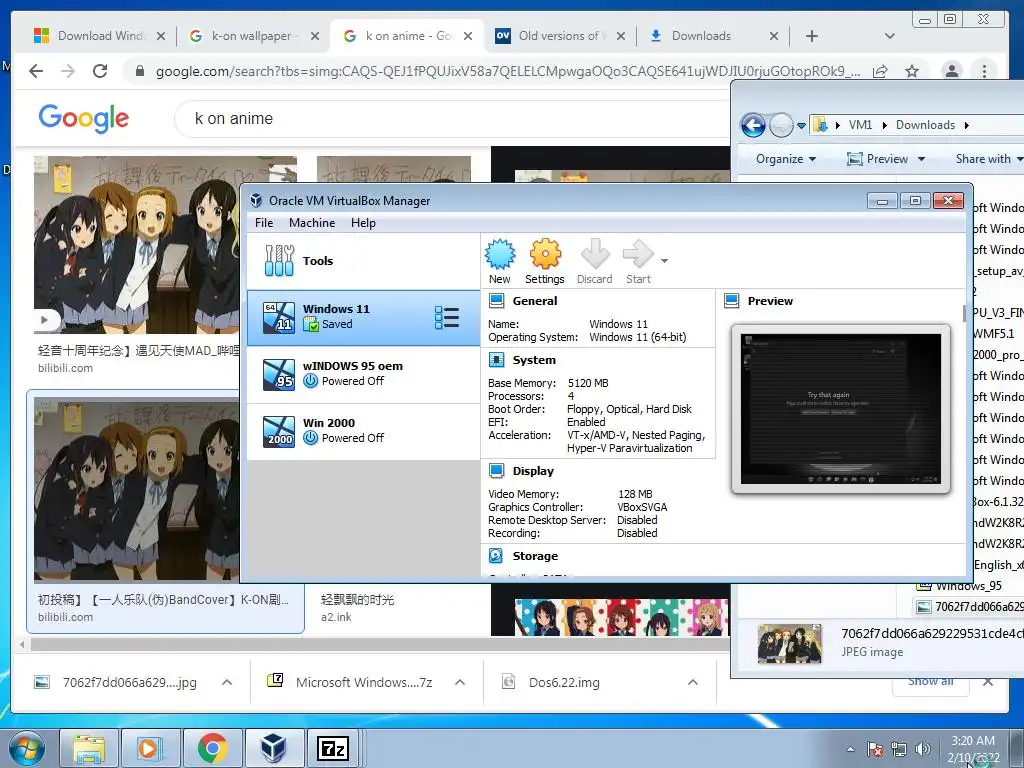
Task: Switch to Old versions of Chrome tab
Action: [560, 36]
